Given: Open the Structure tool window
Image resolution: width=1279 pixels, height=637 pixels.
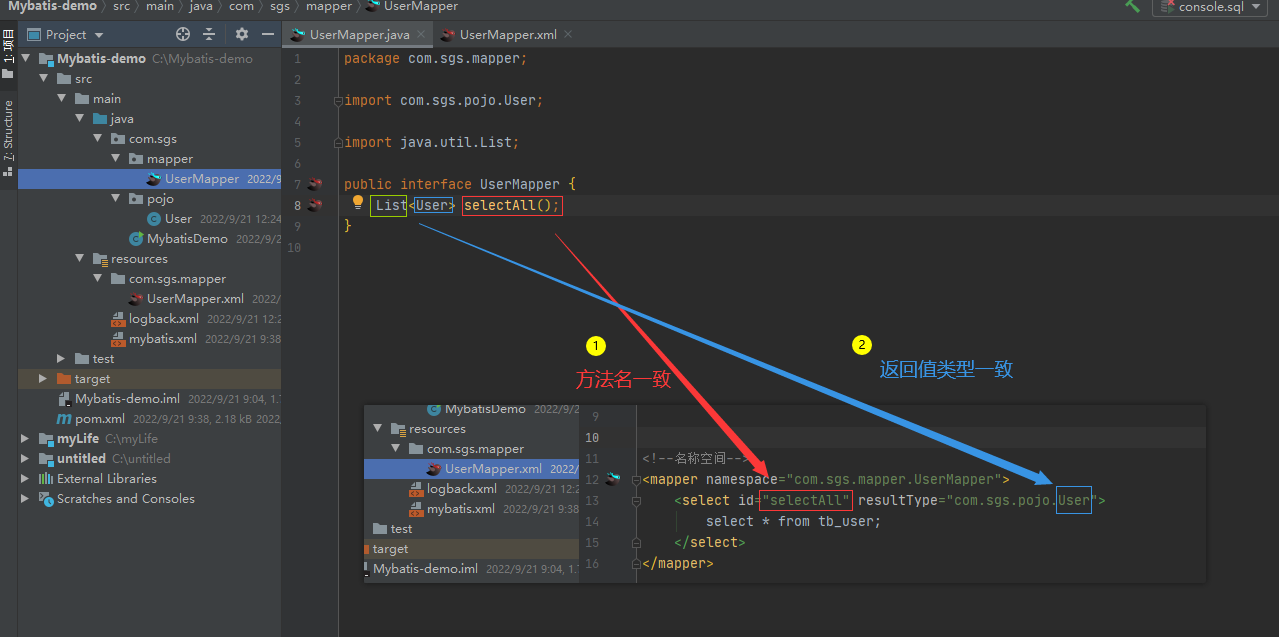Looking at the screenshot, I should tap(8, 138).
